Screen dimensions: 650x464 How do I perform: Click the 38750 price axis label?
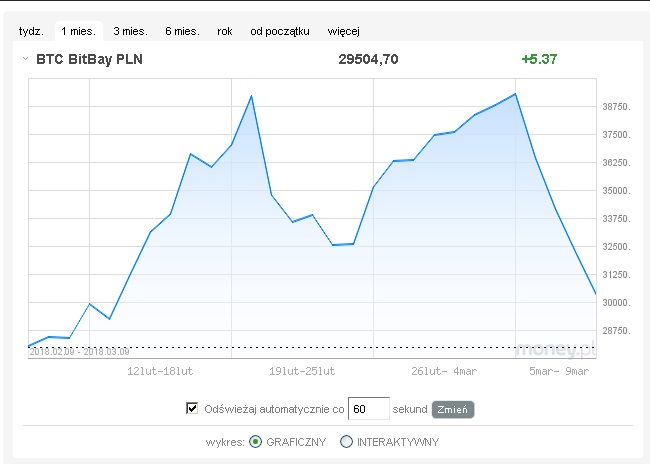click(616, 107)
